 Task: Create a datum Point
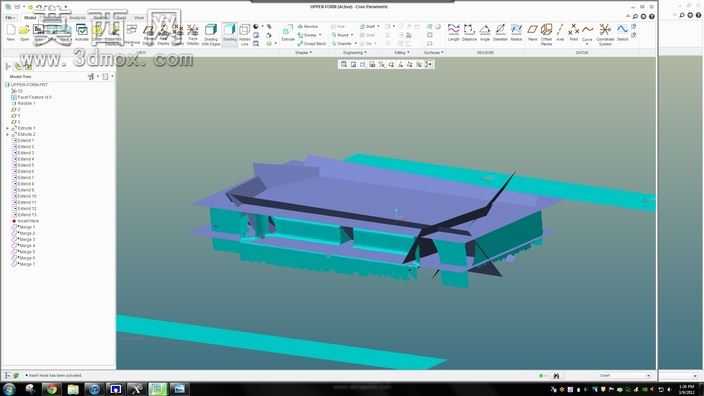coord(573,33)
